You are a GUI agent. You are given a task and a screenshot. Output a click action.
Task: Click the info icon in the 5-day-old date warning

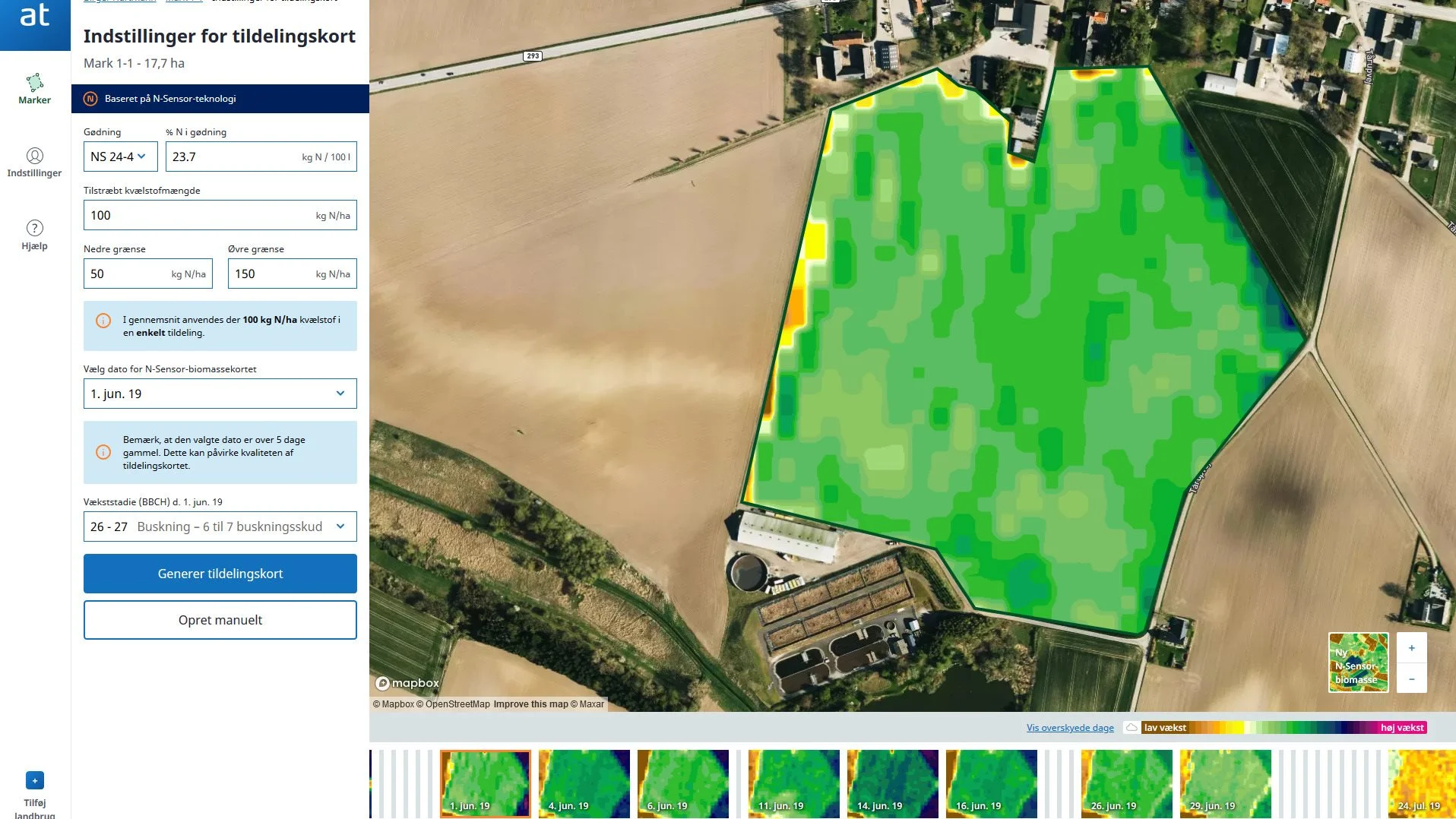(103, 452)
